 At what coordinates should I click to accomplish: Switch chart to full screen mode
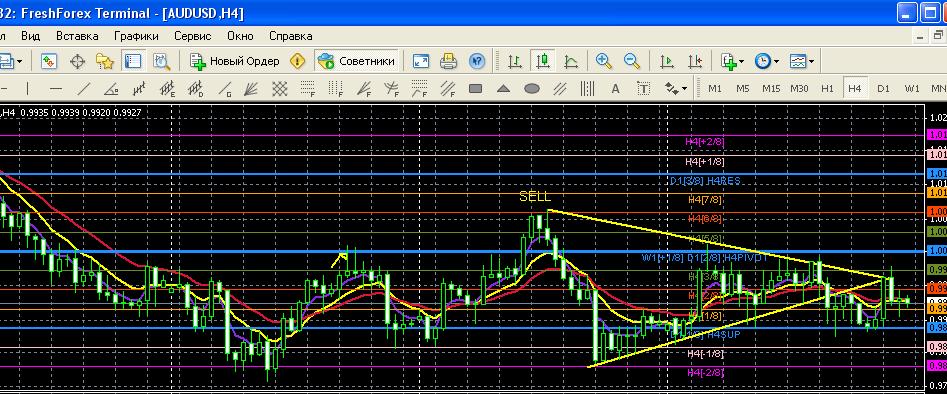tap(421, 61)
